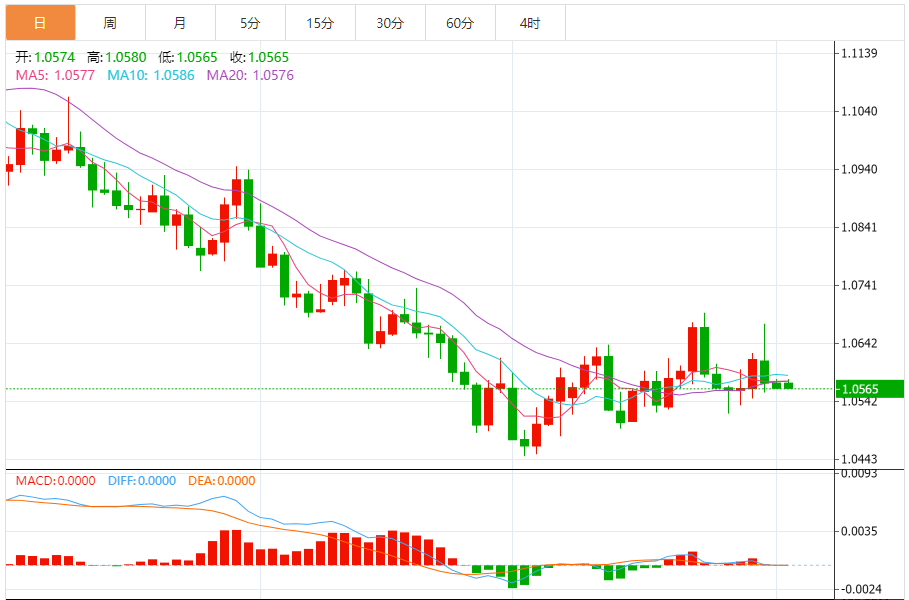Click the 1.1040 price axis label
The width and height of the screenshot is (909, 600).
[859, 111]
